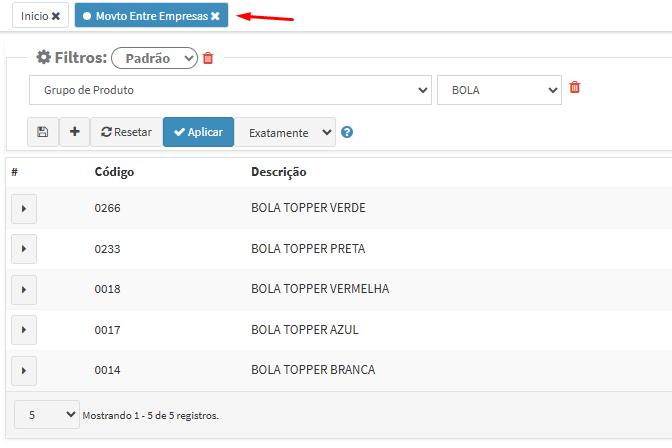The image size is (672, 448).
Task: Click the save filter floppy disk icon
Action: [42, 132]
